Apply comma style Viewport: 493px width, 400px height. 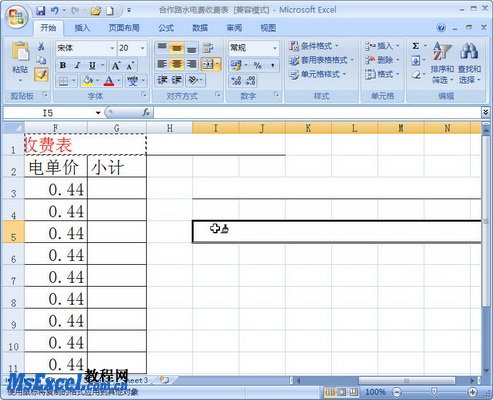tap(272, 65)
